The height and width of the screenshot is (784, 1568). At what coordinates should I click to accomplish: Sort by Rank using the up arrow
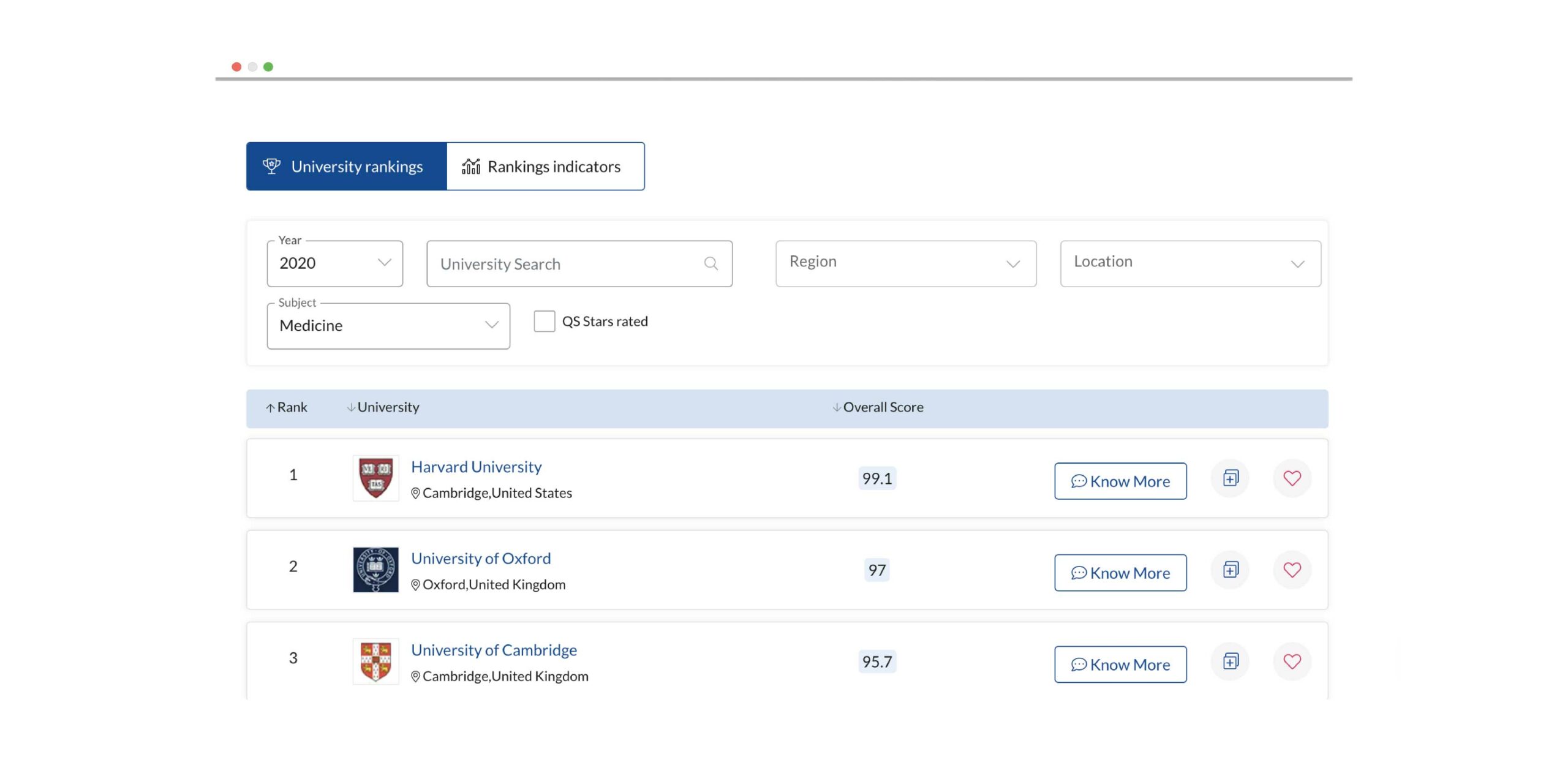tap(270, 408)
